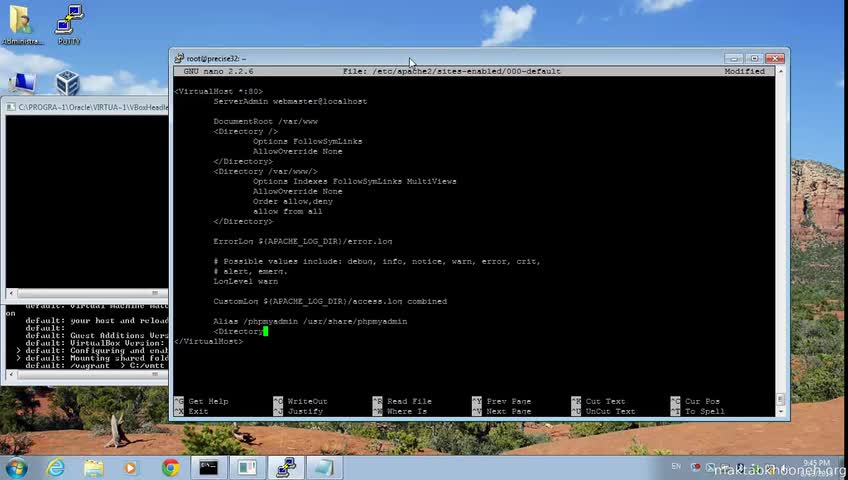The height and width of the screenshot is (480, 848).
Task: Click '^O WriteOut' nano shortcut
Action: [x=300, y=402]
